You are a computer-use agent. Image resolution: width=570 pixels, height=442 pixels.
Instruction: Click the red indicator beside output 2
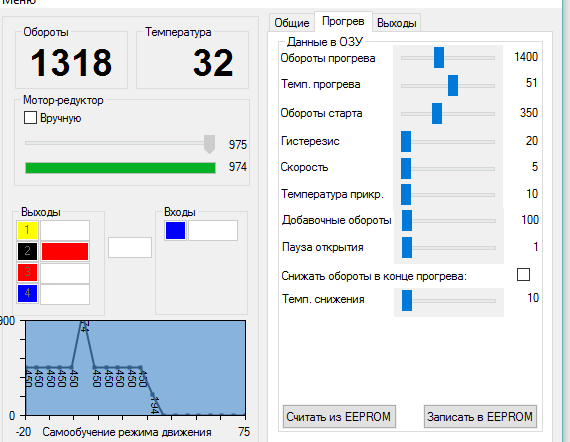[x=65, y=251]
